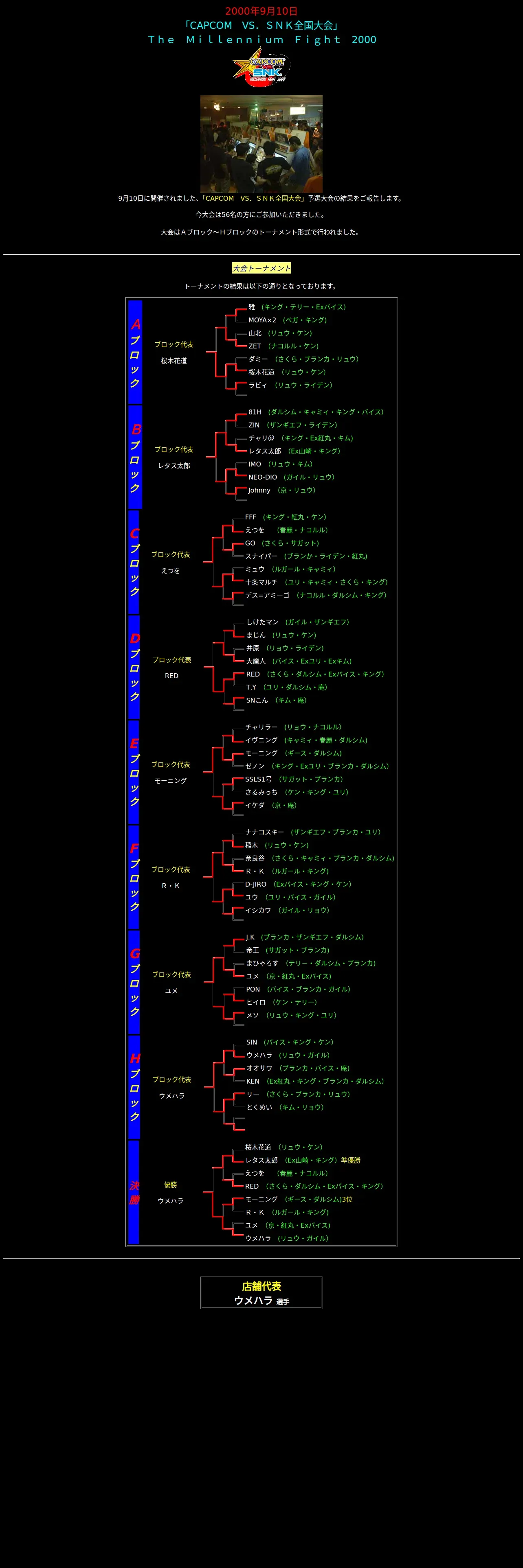Image resolution: width=523 pixels, height=1568 pixels.
Task: Click ウメハラ 選手 in store representative box
Action: (x=261, y=1301)
